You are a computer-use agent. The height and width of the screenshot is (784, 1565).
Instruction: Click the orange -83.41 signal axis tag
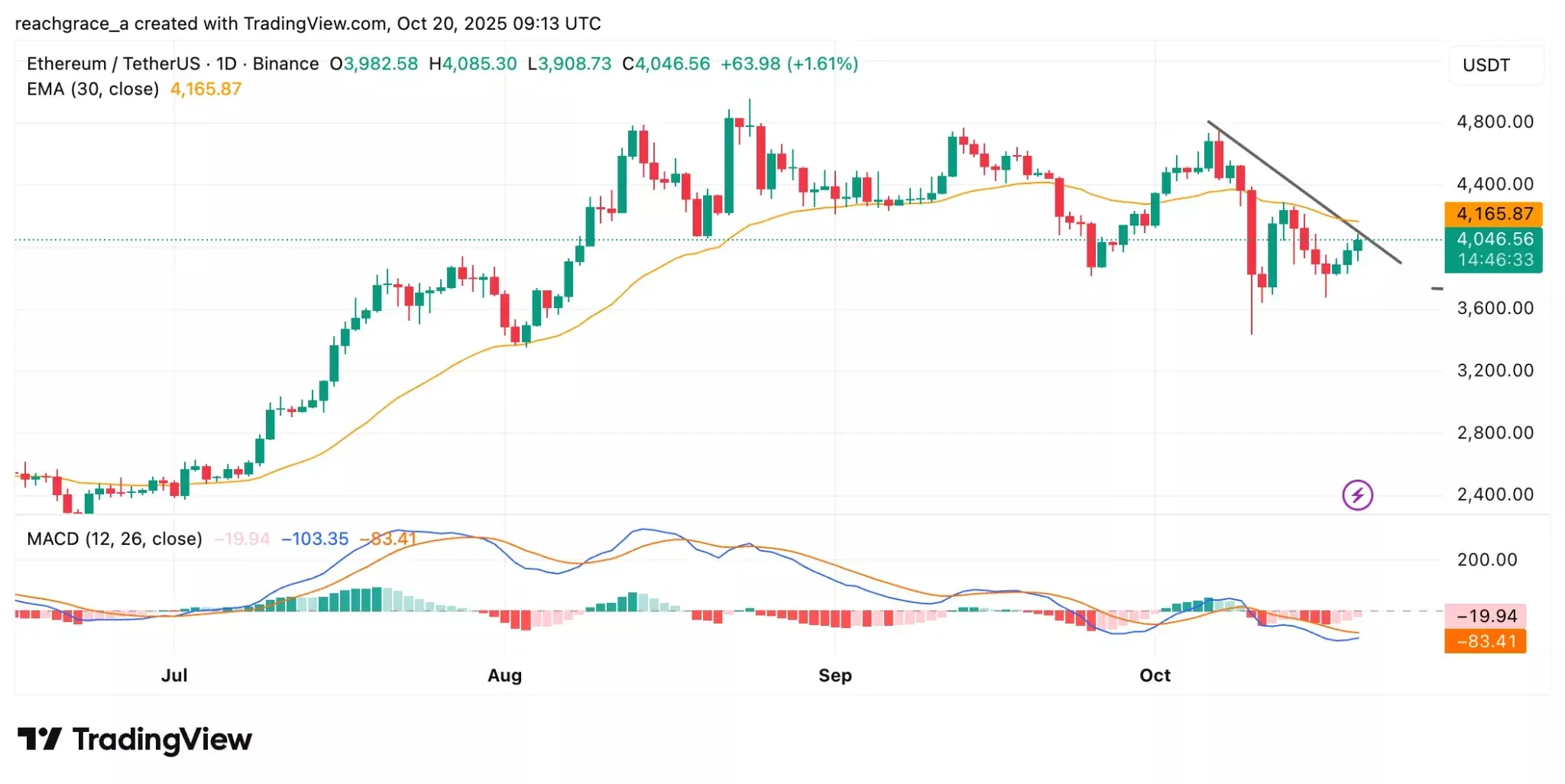click(x=1485, y=641)
